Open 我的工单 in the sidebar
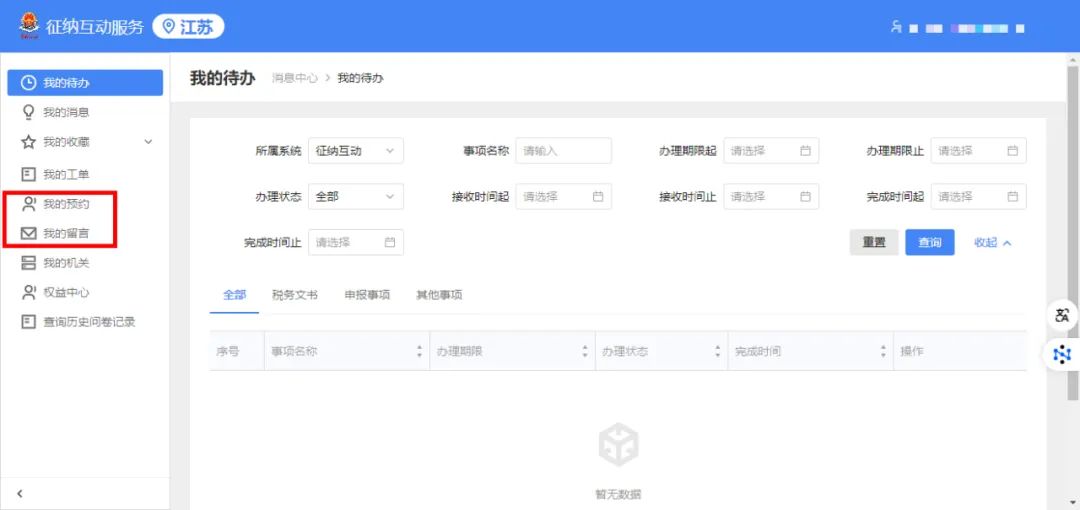The image size is (1080, 510). (66, 174)
